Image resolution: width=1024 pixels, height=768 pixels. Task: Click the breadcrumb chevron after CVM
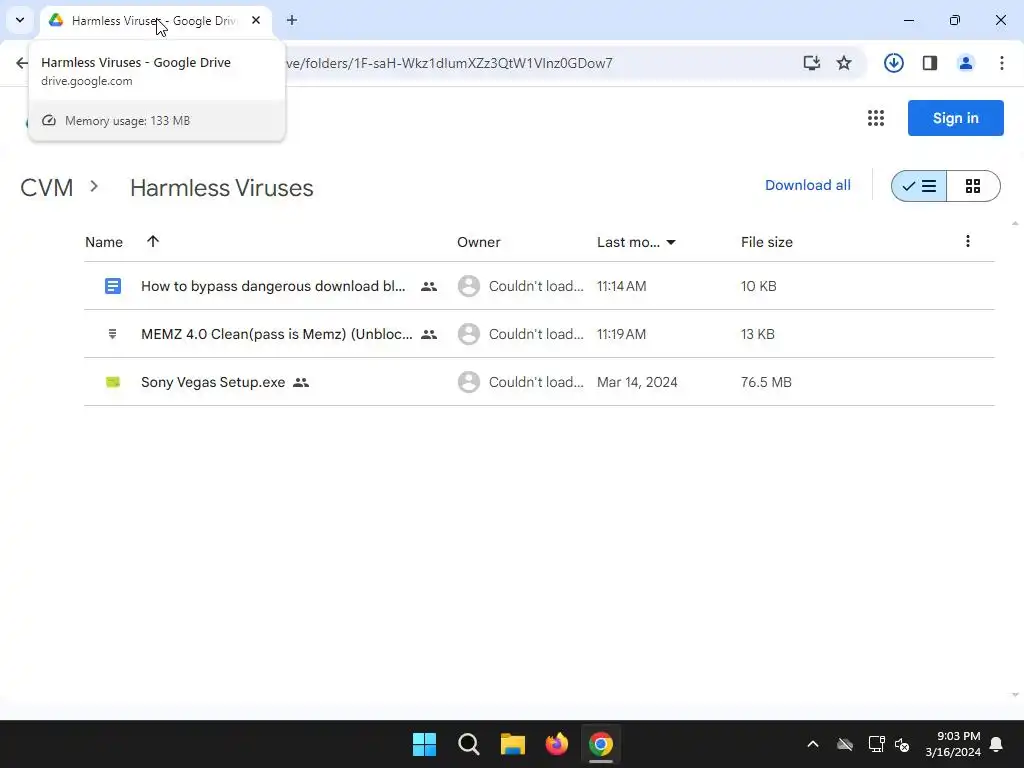click(x=94, y=187)
